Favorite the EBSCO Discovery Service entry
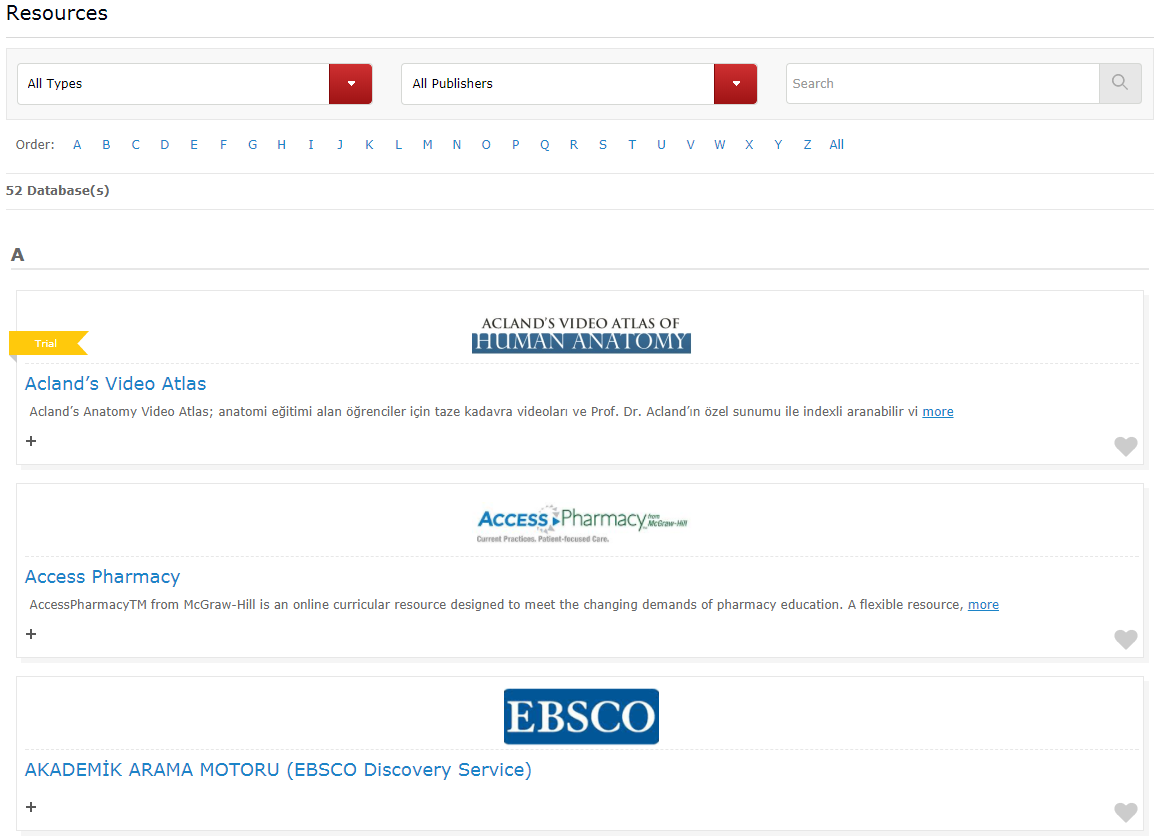Viewport: 1171px width, 837px height. click(x=1125, y=812)
